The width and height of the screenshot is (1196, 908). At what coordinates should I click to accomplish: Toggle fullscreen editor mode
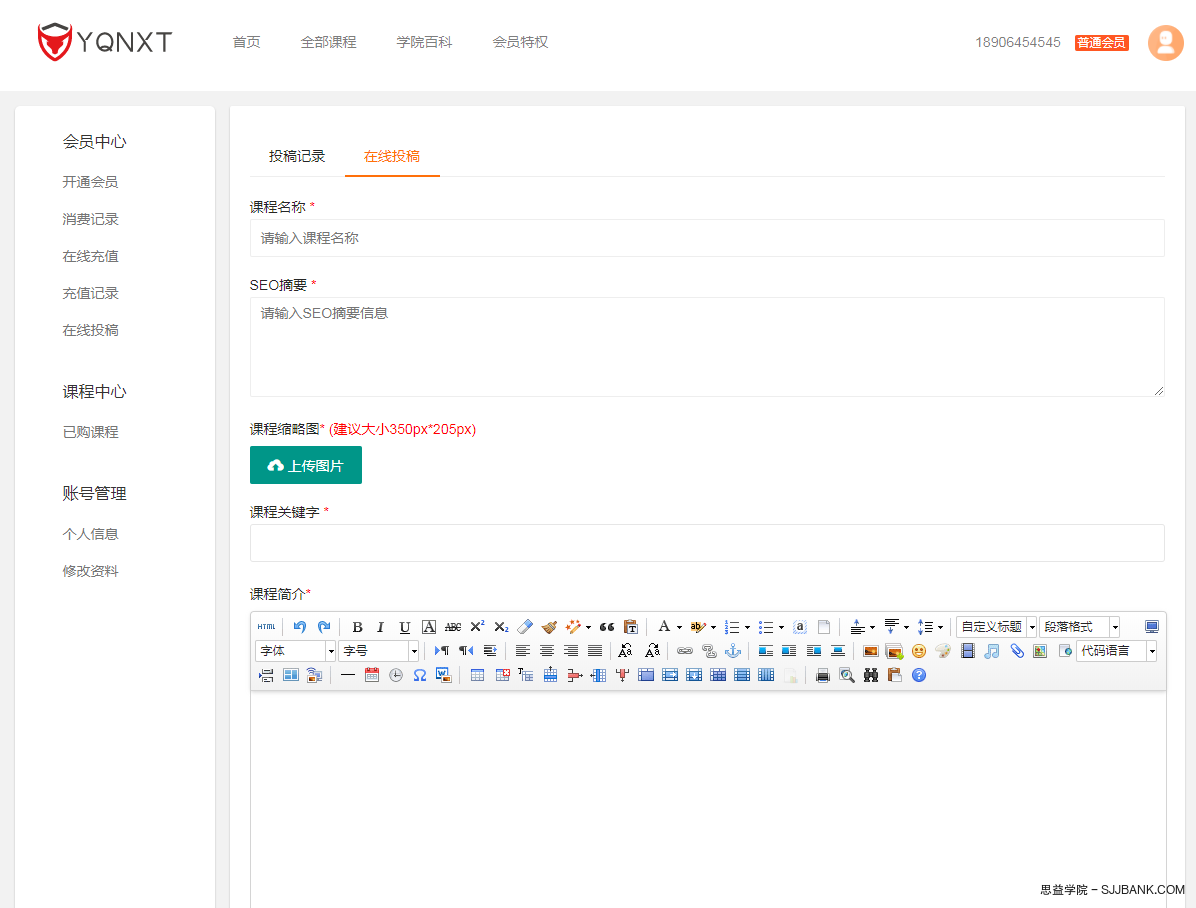[1152, 627]
